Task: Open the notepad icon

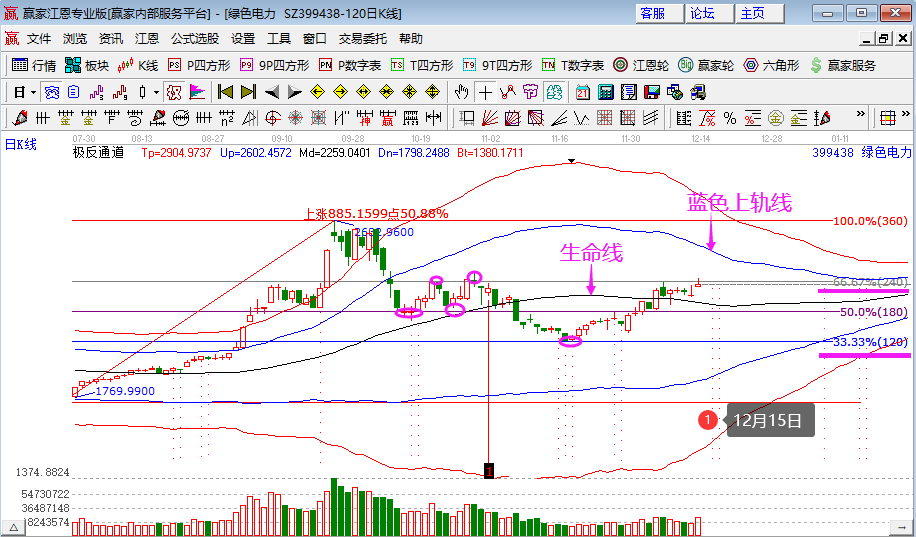Action: pos(629,92)
